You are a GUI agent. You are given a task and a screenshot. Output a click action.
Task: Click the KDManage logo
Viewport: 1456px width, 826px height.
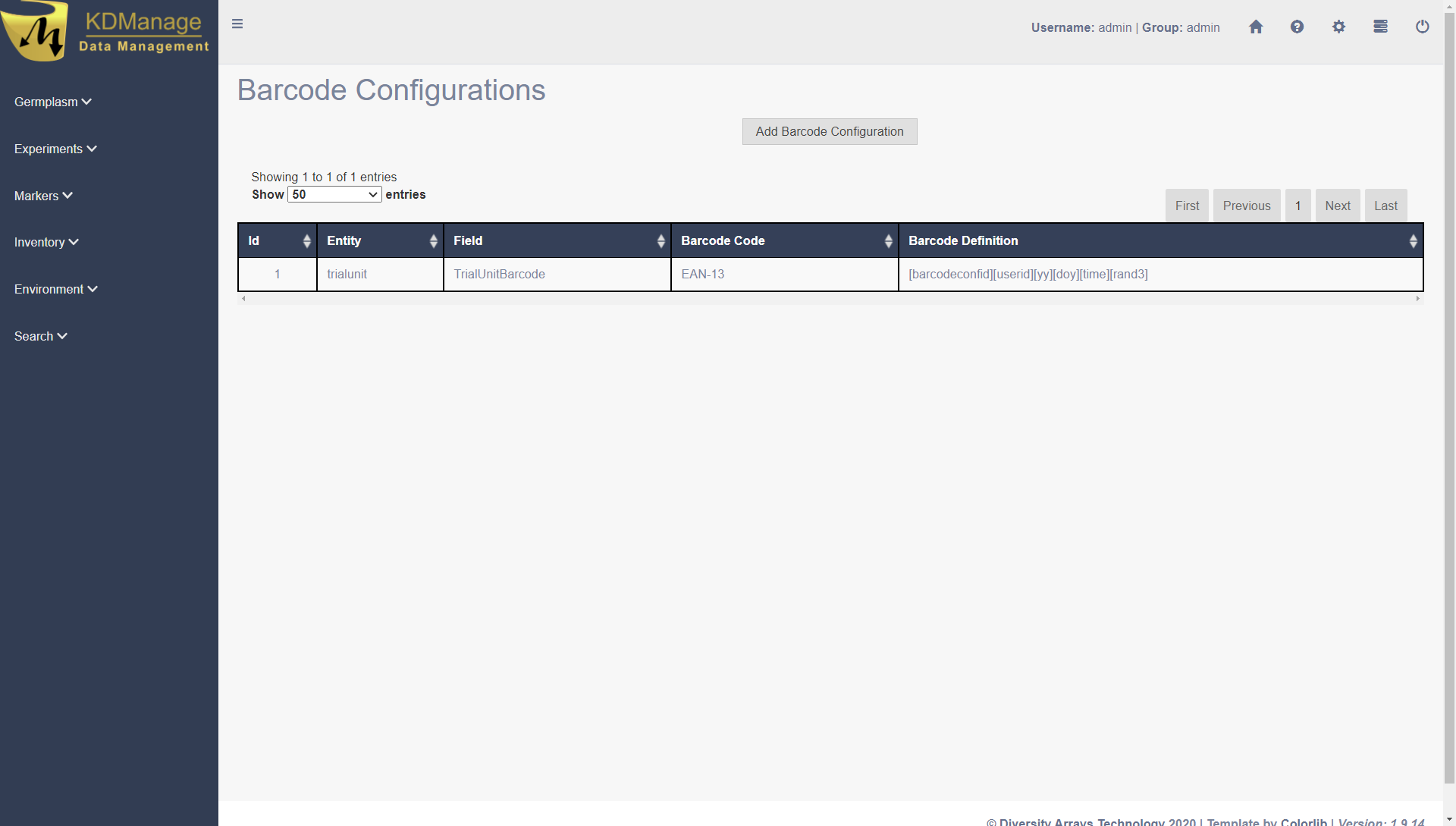pos(106,32)
